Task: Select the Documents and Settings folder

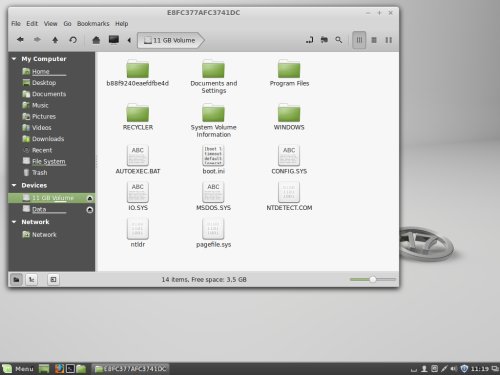Action: click(x=214, y=77)
